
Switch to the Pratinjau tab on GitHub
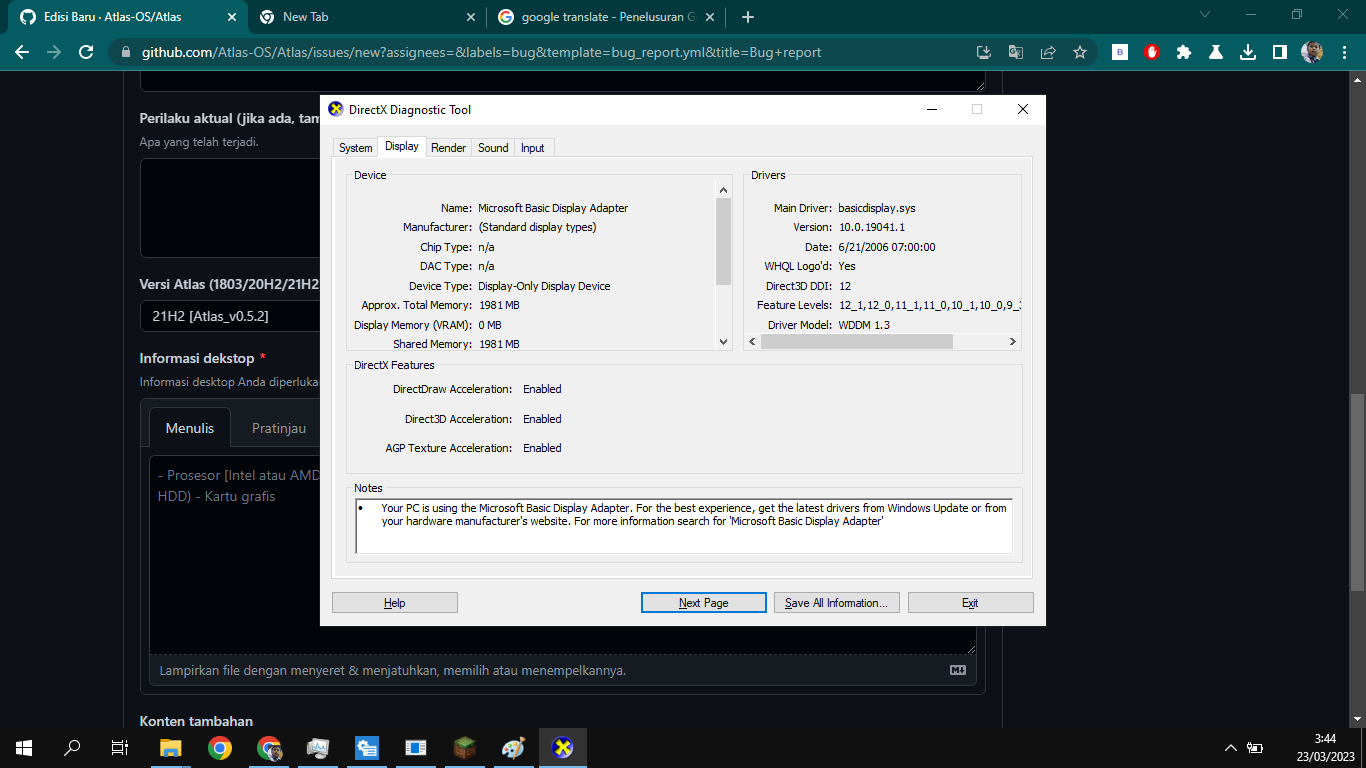(277, 427)
